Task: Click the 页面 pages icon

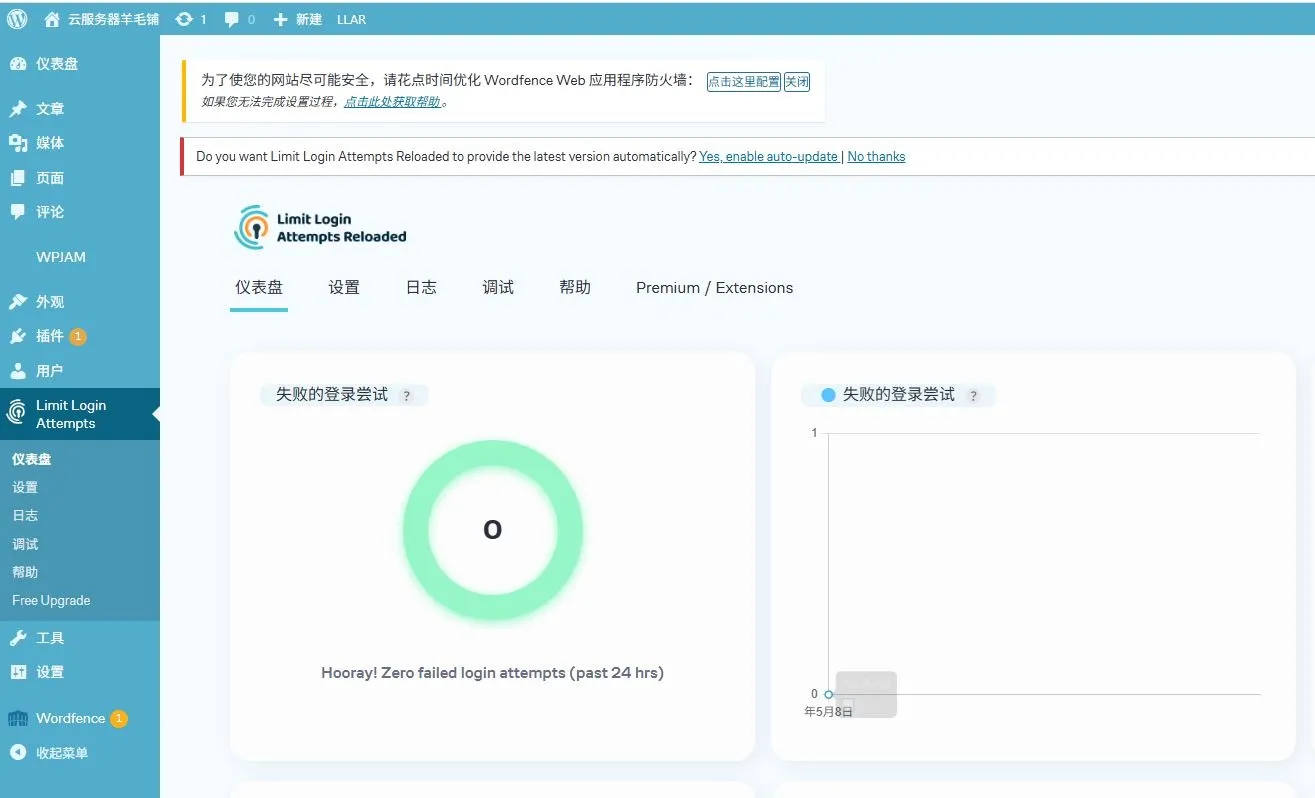Action: click(x=18, y=178)
